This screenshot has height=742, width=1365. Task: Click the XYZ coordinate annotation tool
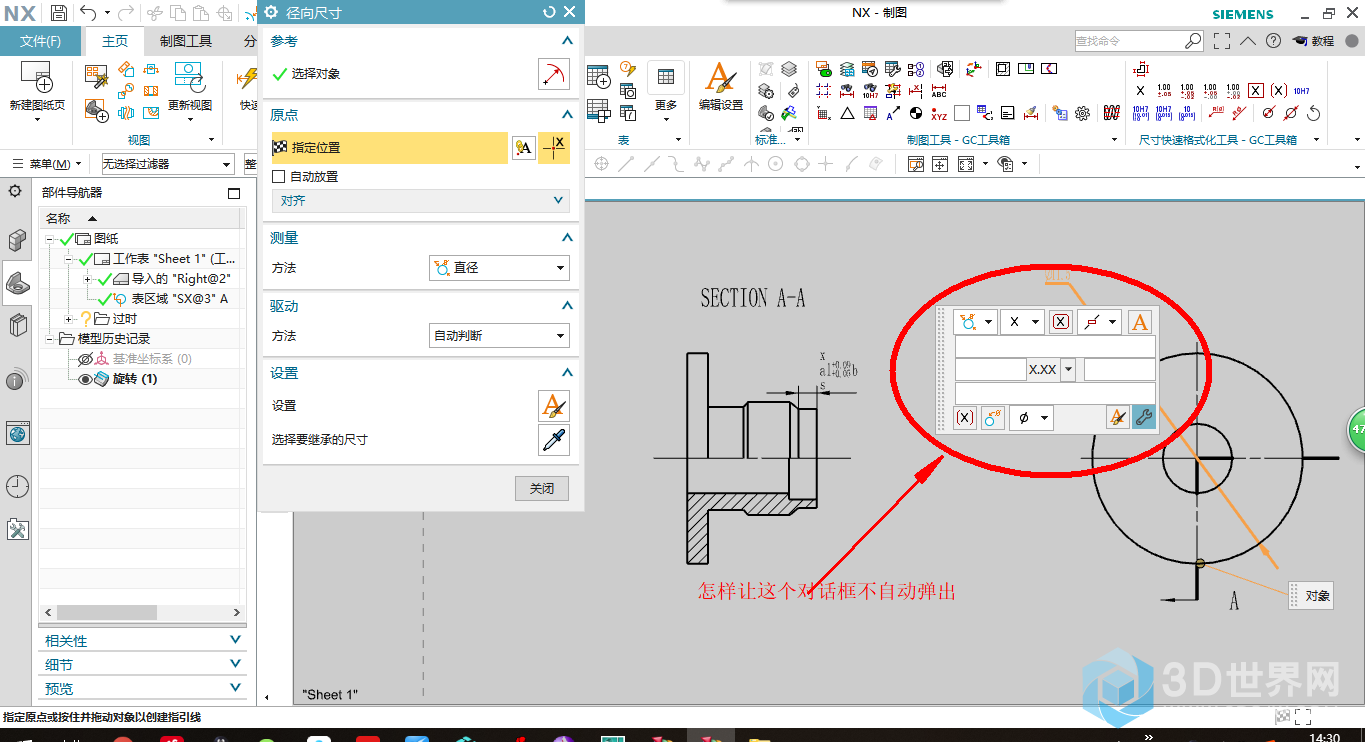pyautogui.click(x=938, y=113)
